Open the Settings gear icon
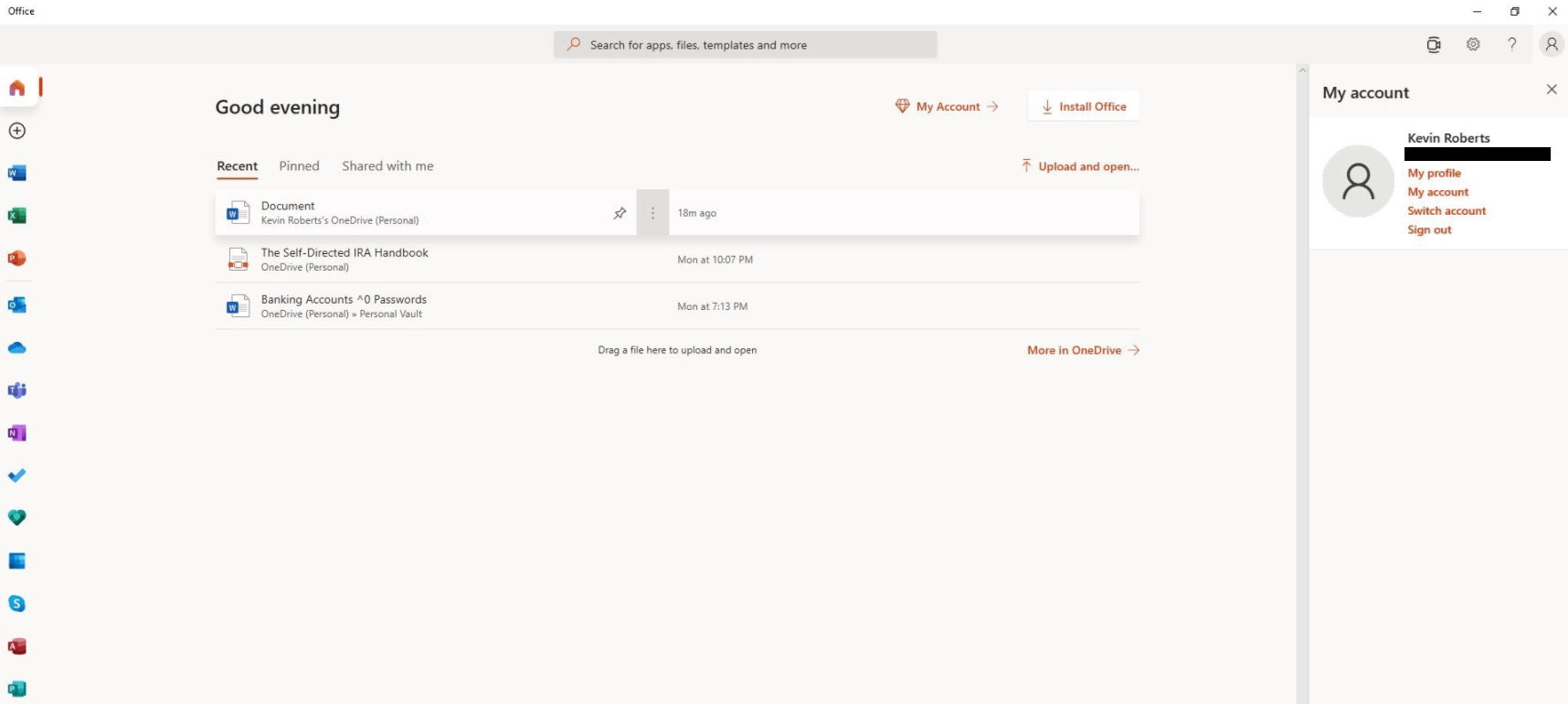 coord(1473,44)
